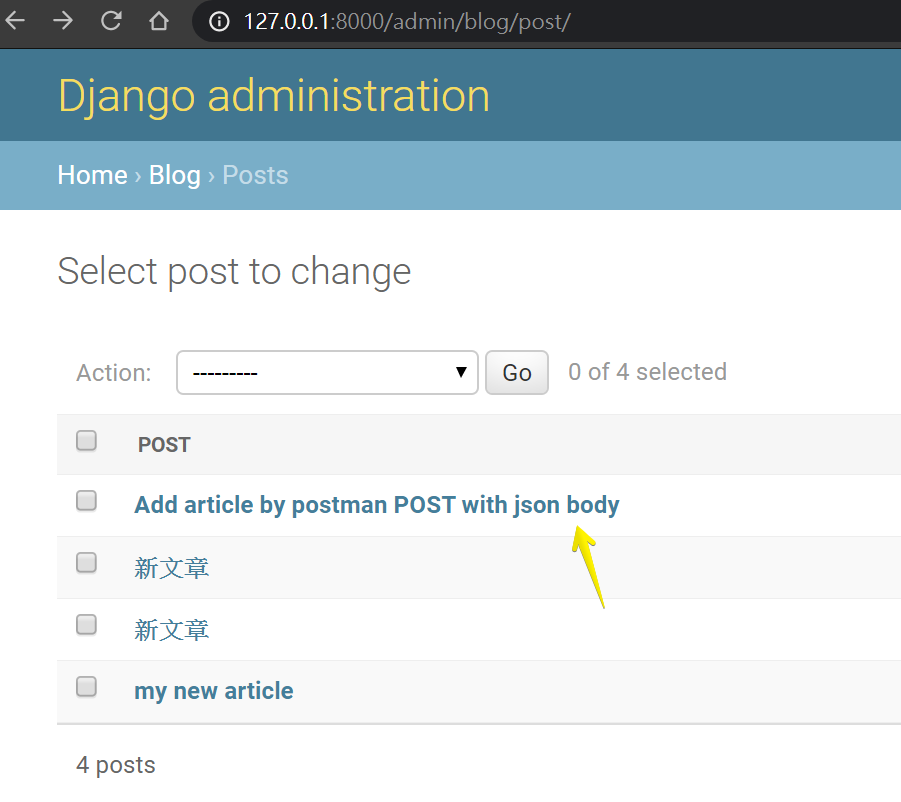Tick the checkbox for the first 新文章 post
This screenshot has height=802, width=901.
(87, 563)
